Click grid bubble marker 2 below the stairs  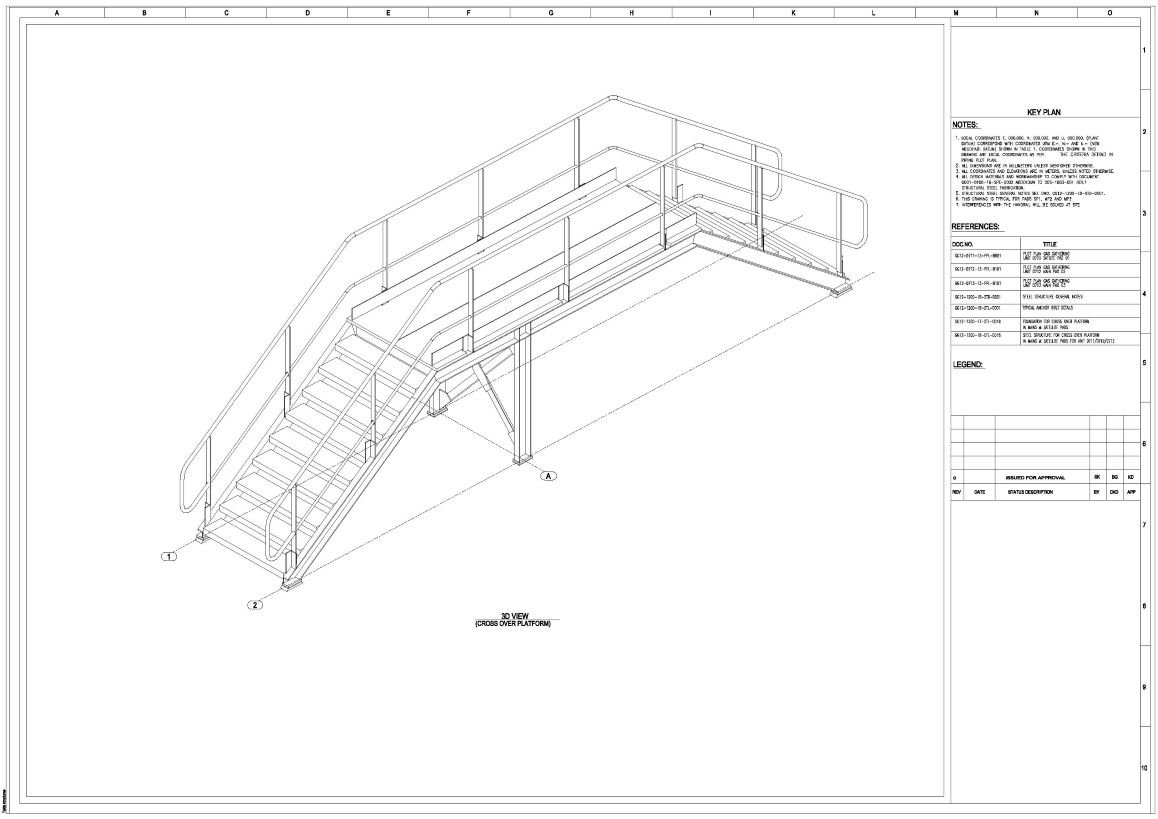[x=256, y=605]
